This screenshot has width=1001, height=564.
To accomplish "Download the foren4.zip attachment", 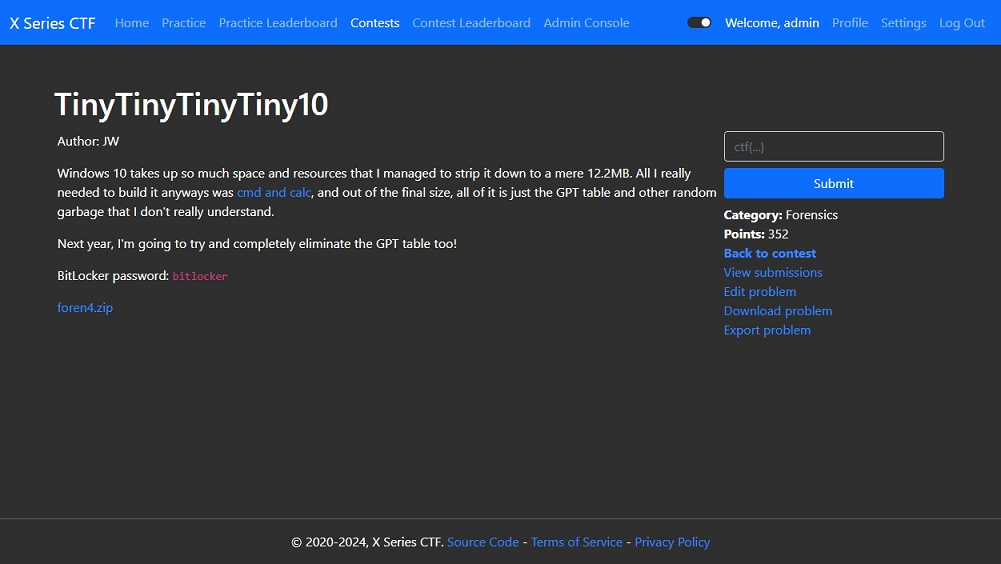I will click(85, 308).
